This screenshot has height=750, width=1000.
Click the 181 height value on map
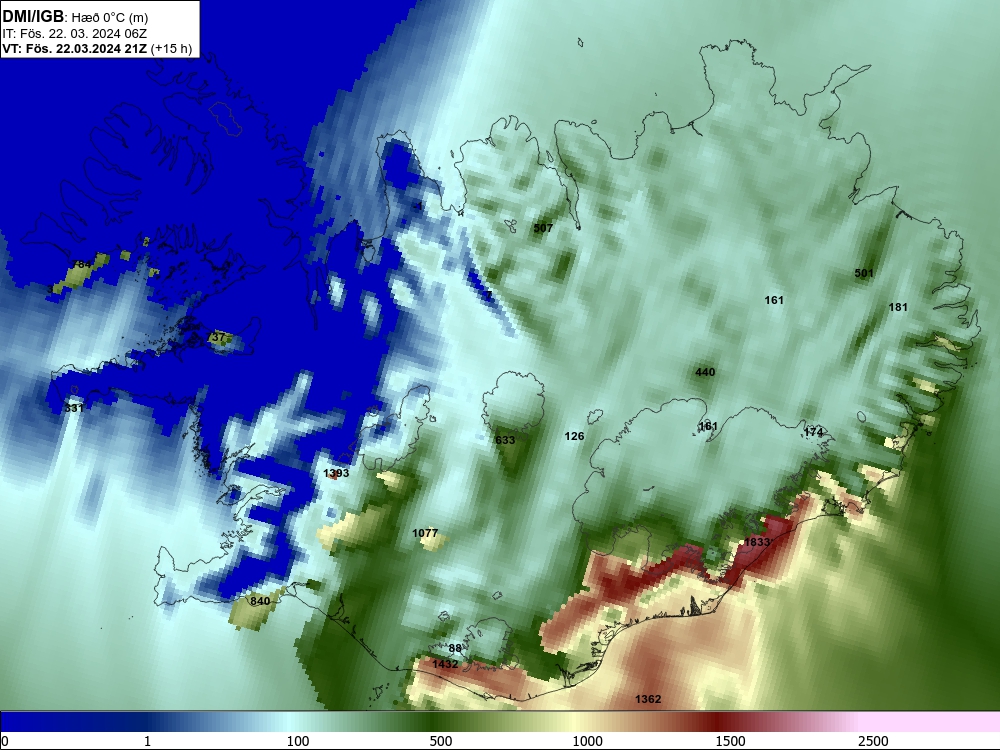pyautogui.click(x=898, y=307)
